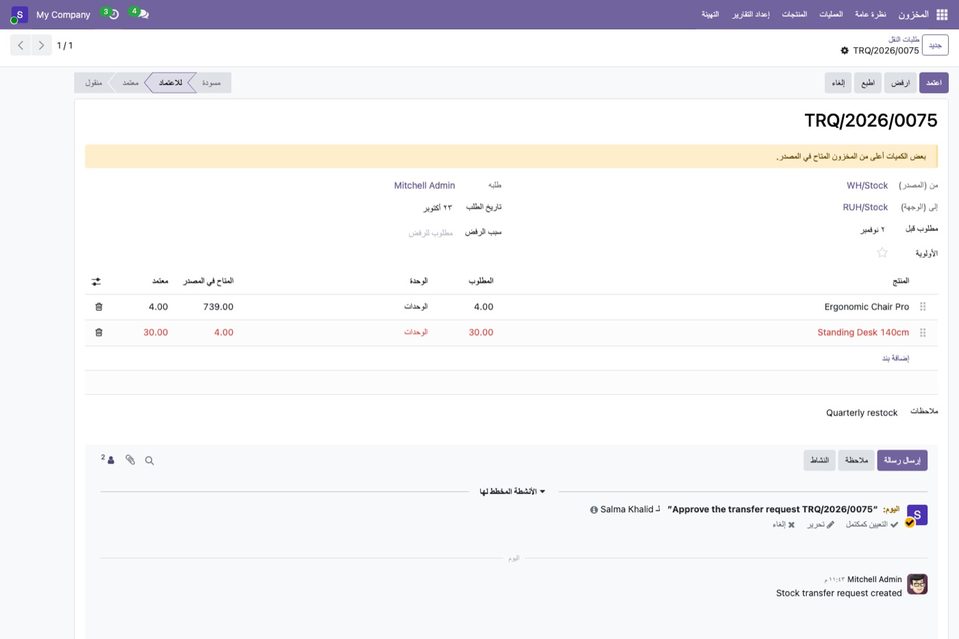Click Mitchell Admin avatar in chatter
The height and width of the screenshot is (639, 959).
click(x=917, y=584)
